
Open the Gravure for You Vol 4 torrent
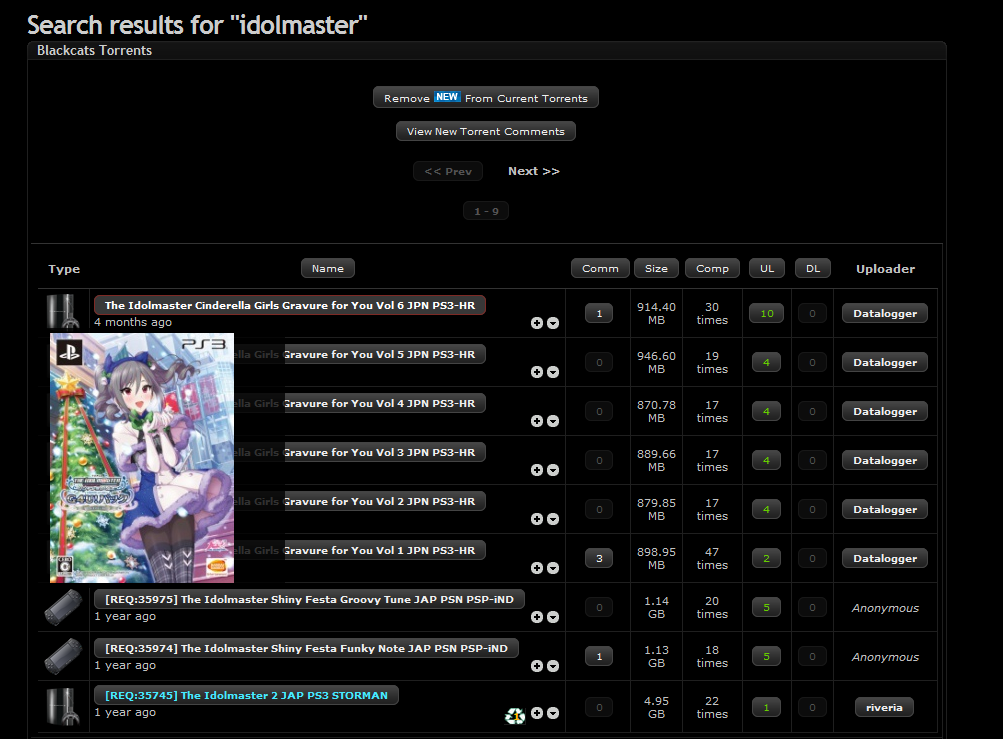pyautogui.click(x=384, y=403)
